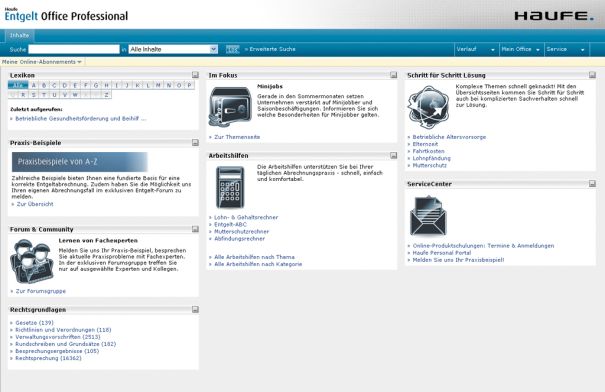Viewport: 605px width, 392px height.
Task: Open Mutterschutz link
Action: [x=429, y=165]
